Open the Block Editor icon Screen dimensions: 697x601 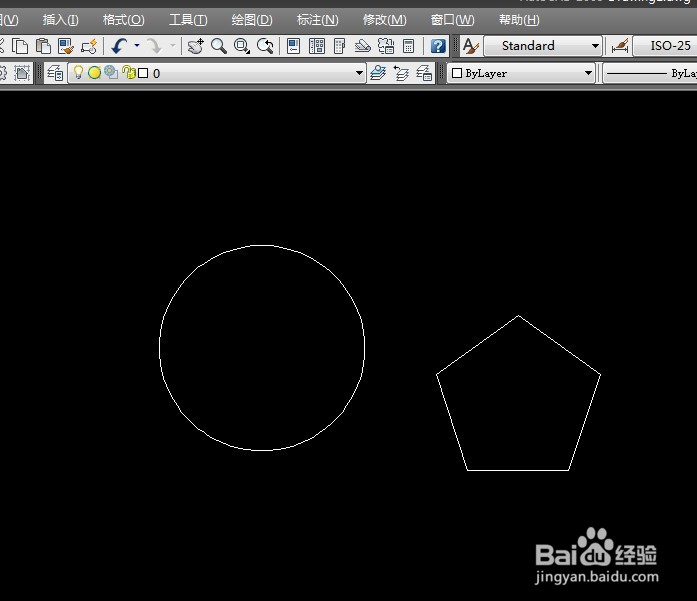click(x=89, y=46)
